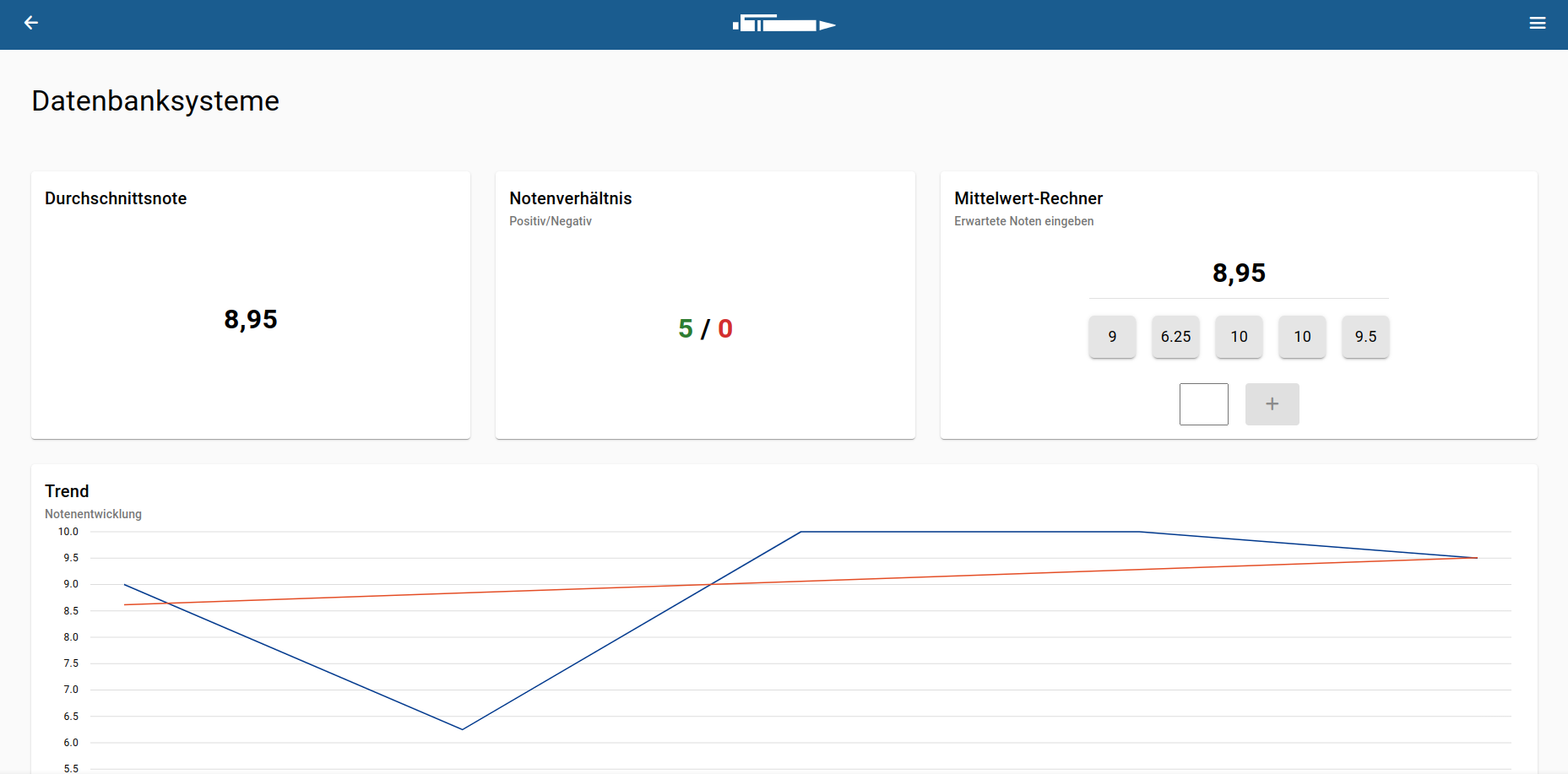The width and height of the screenshot is (1568, 774).
Task: Click the Mittelwert-Rechner result 8,95
Action: pos(1239,273)
